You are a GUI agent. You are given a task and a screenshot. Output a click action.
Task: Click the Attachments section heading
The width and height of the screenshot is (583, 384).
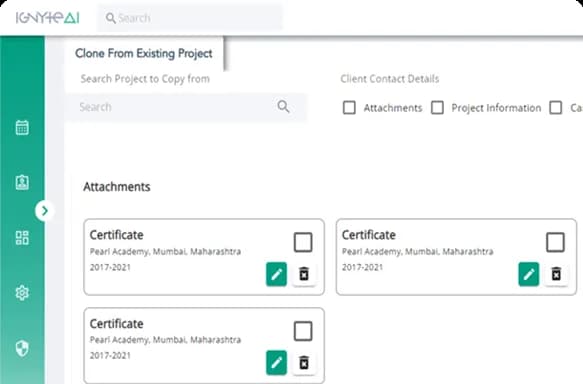coord(117,187)
